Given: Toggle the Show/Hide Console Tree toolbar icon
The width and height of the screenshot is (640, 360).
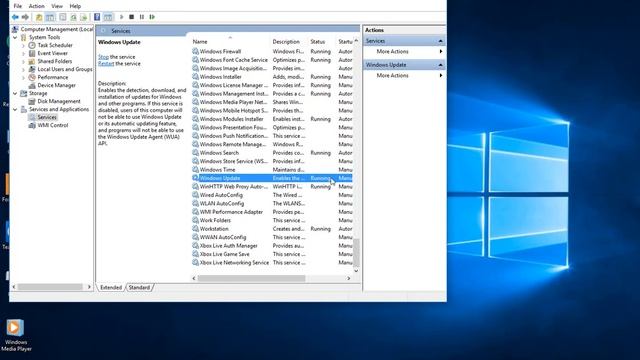Looking at the screenshot, I should pos(50,17).
